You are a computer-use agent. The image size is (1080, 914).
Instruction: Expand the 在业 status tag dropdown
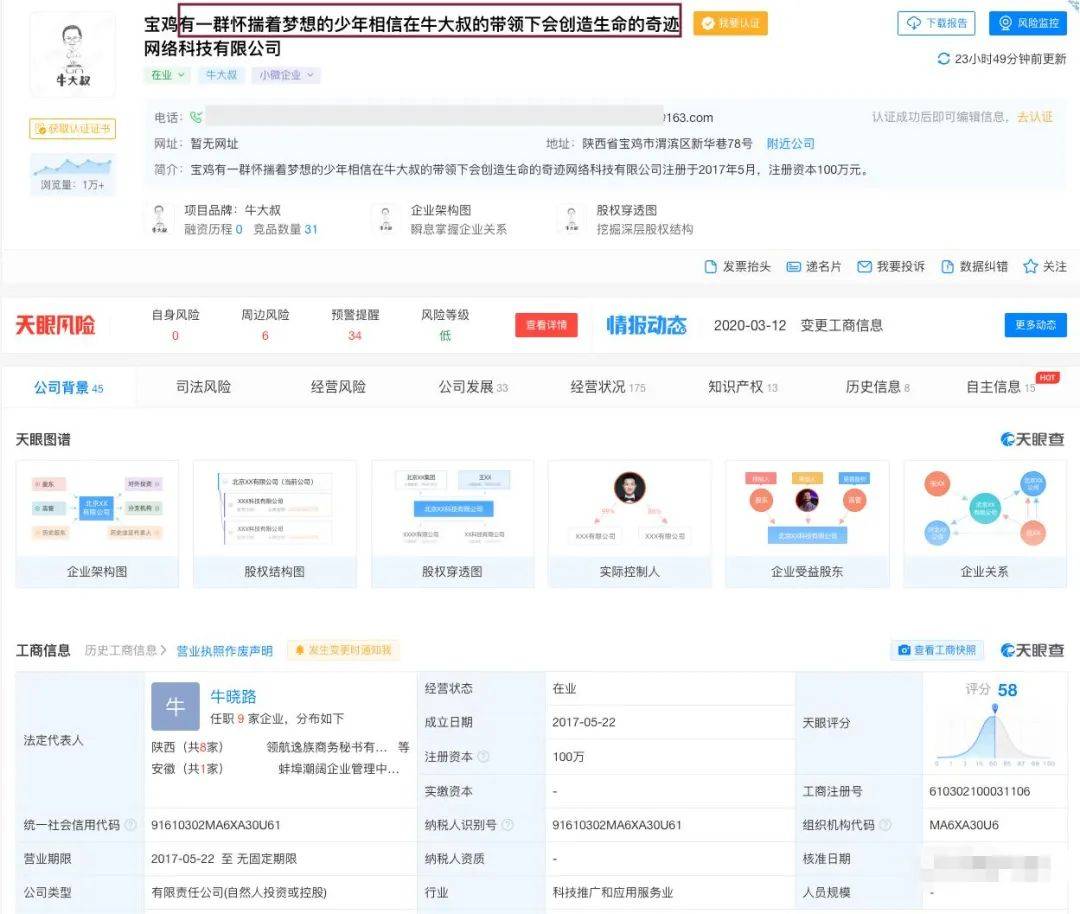coord(182,75)
